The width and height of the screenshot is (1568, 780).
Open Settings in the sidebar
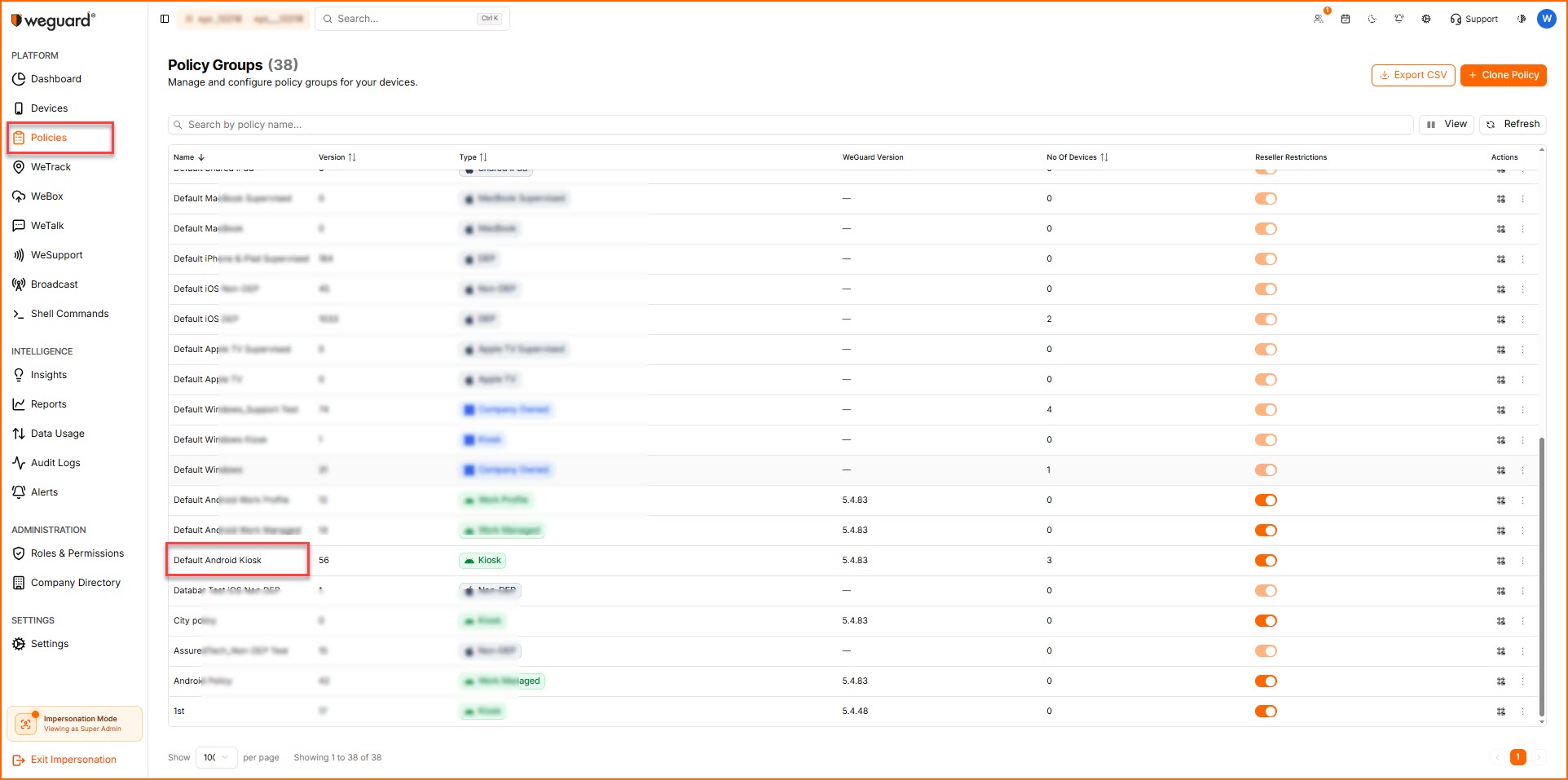[50, 644]
